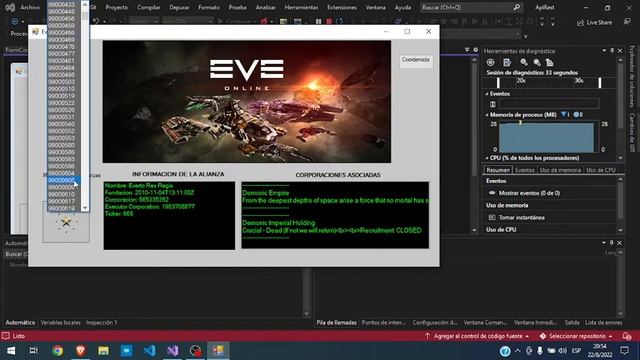Click diagnostic tools export/output icon
Viewport: 640px width, 360px height.
click(x=507, y=62)
